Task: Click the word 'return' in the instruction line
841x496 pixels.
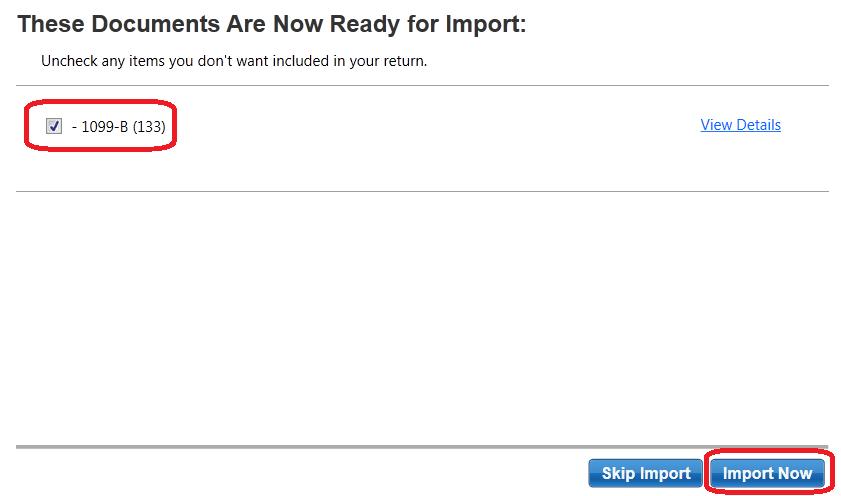Action: click(x=406, y=62)
